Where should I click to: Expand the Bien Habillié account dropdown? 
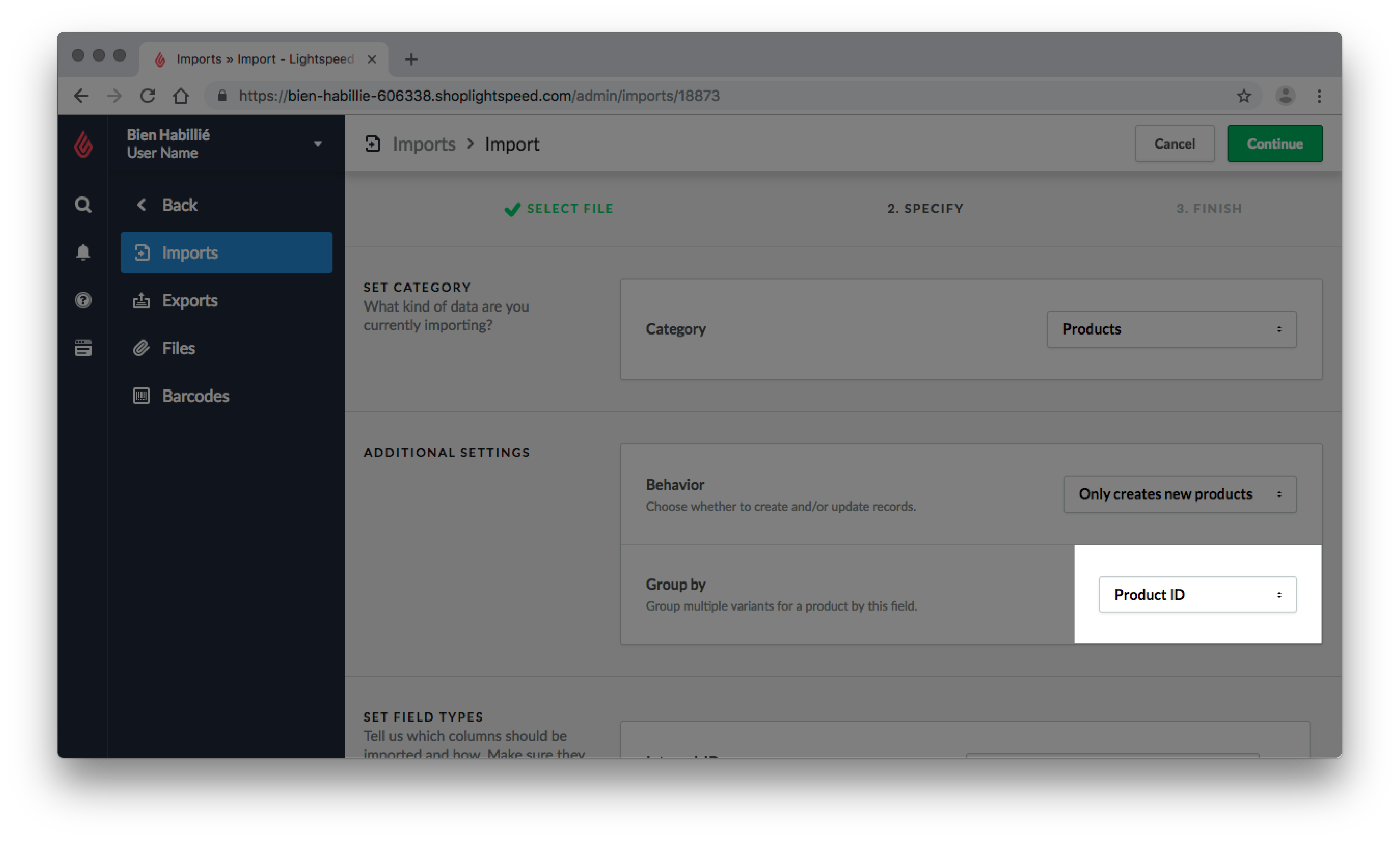tap(318, 144)
